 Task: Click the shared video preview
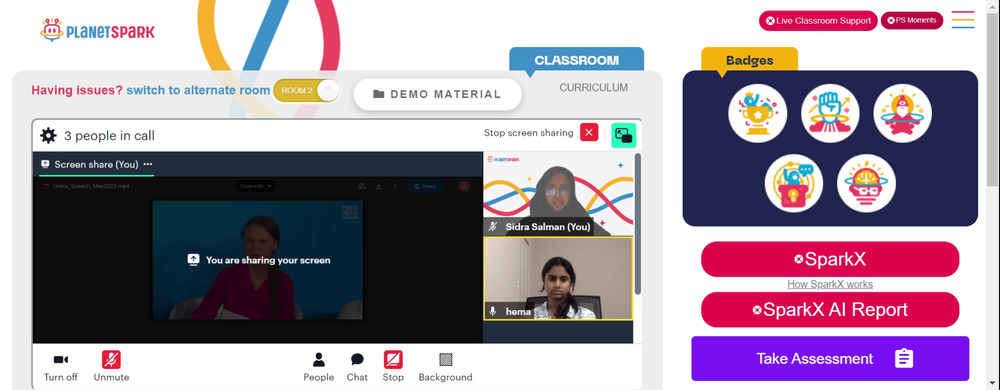tap(257, 260)
